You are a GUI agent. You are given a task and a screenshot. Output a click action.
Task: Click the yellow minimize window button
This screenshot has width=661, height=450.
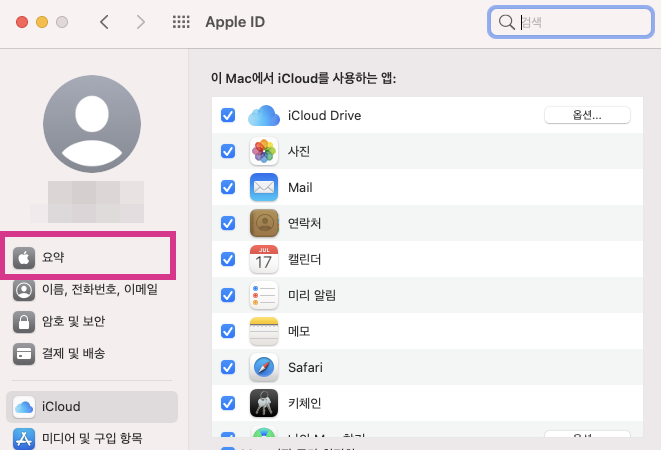pos(42,22)
